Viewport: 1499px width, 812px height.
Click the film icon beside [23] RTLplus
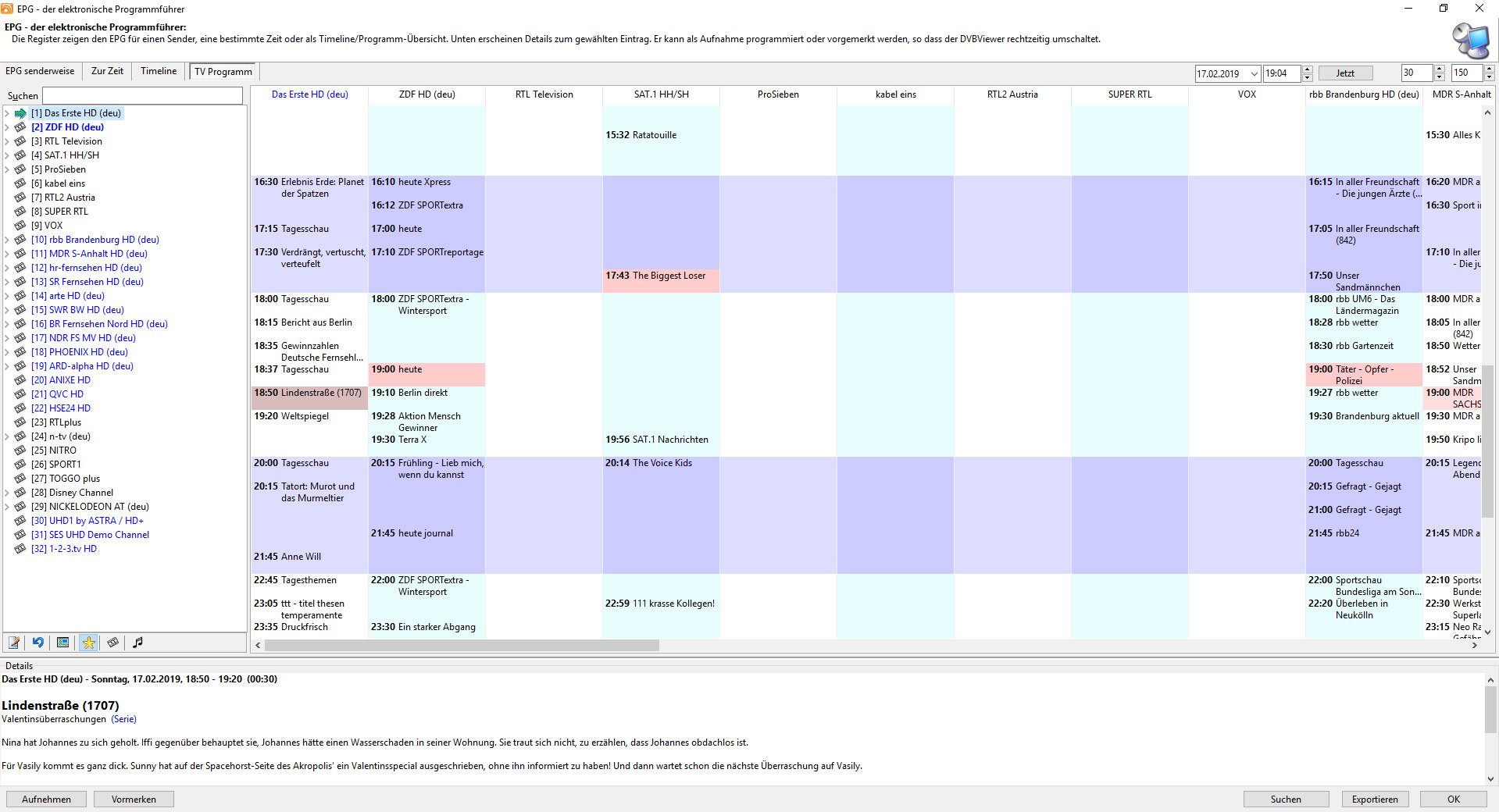[20, 422]
